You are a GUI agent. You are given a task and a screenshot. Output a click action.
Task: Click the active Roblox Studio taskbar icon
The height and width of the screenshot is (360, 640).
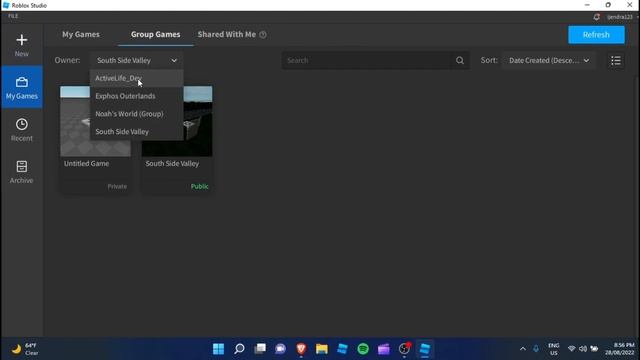coord(424,349)
